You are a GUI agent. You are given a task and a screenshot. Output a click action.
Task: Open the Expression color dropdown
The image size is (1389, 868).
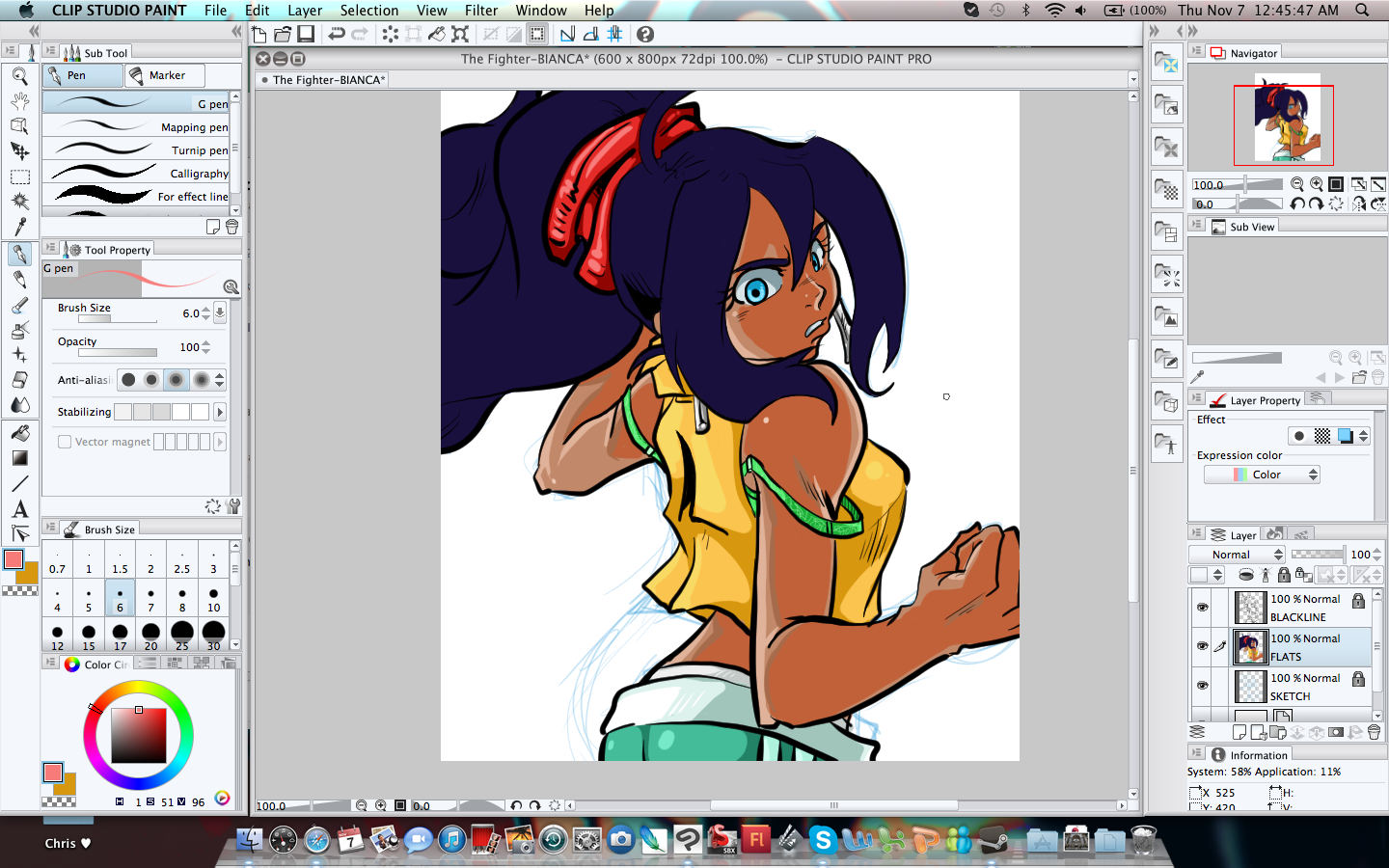coord(1262,475)
